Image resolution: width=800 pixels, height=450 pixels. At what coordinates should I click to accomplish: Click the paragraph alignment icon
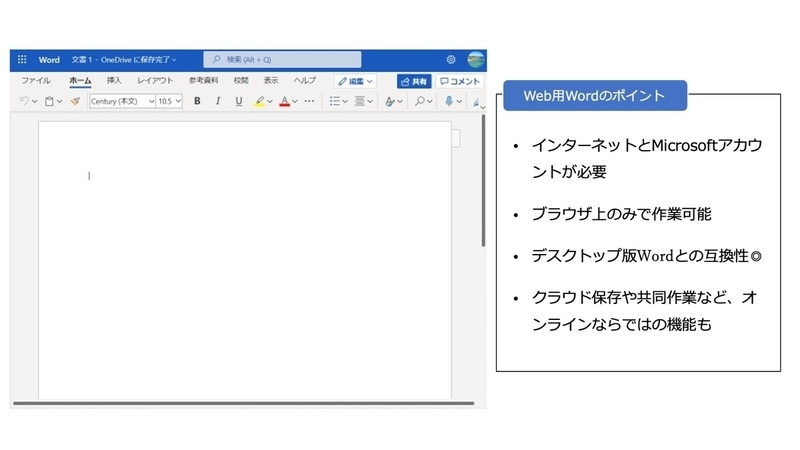[x=360, y=101]
